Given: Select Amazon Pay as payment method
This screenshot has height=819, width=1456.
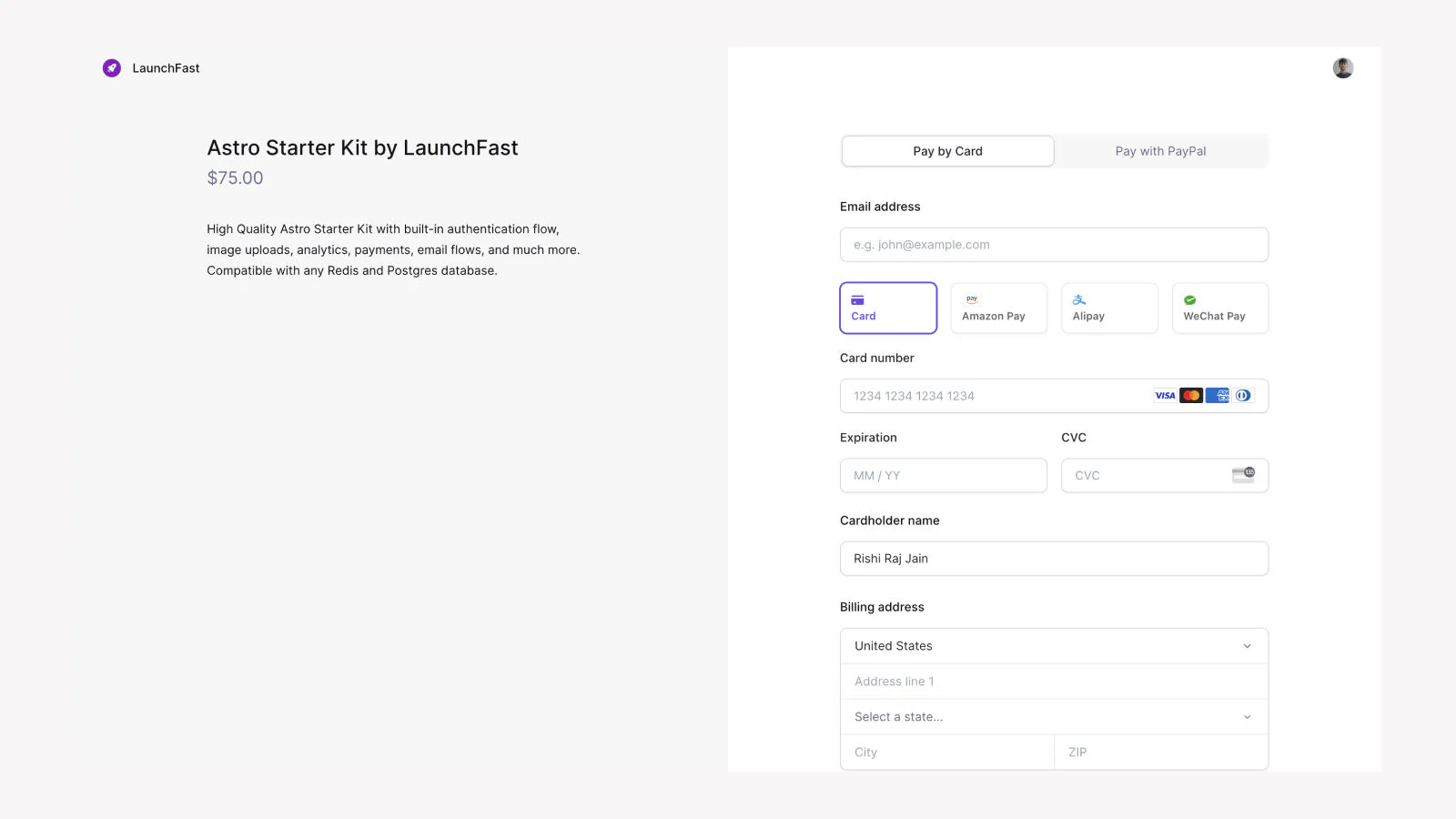Looking at the screenshot, I should point(998,308).
